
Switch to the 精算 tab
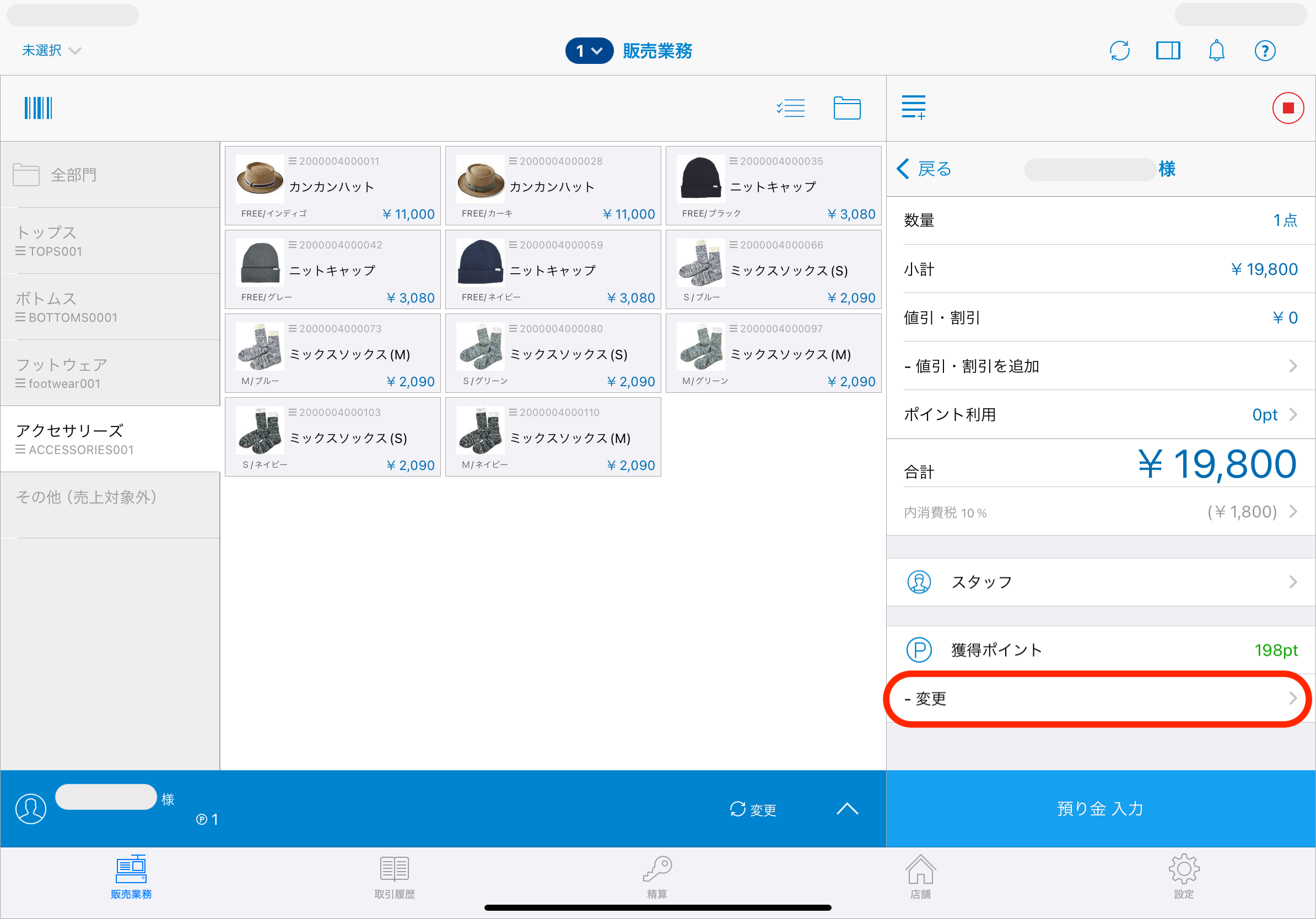pos(657,877)
